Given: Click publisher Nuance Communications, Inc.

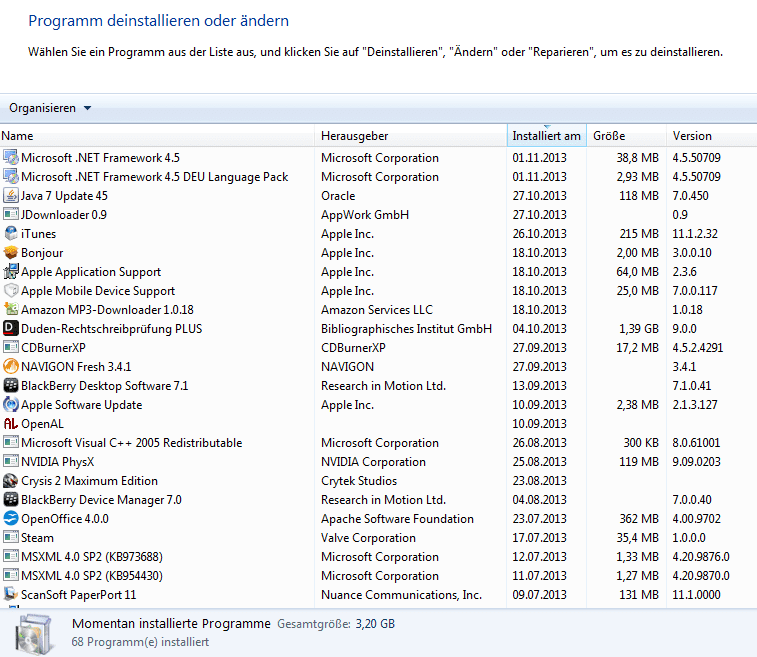Looking at the screenshot, I should coord(402,595).
